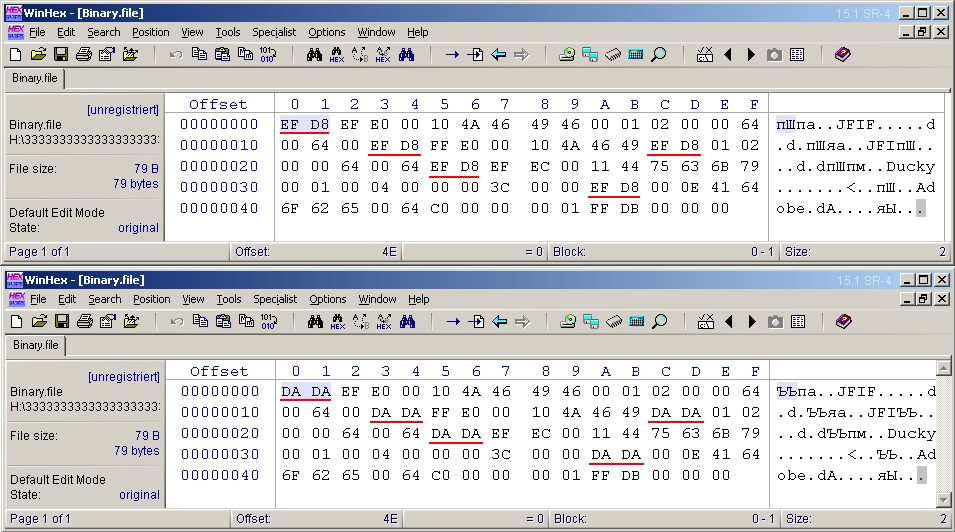Click scrollbar down arrow in bottom window
Screen dimensions: 955x532
(x=943, y=500)
